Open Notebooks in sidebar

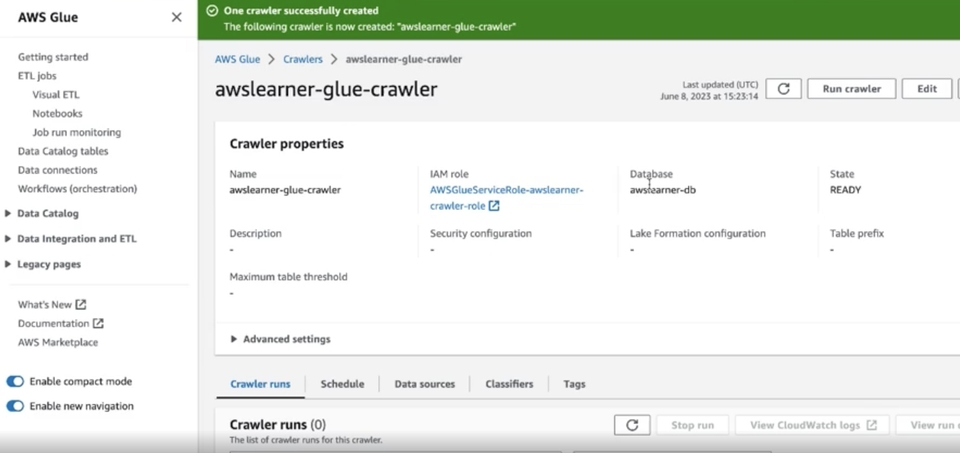coord(58,113)
